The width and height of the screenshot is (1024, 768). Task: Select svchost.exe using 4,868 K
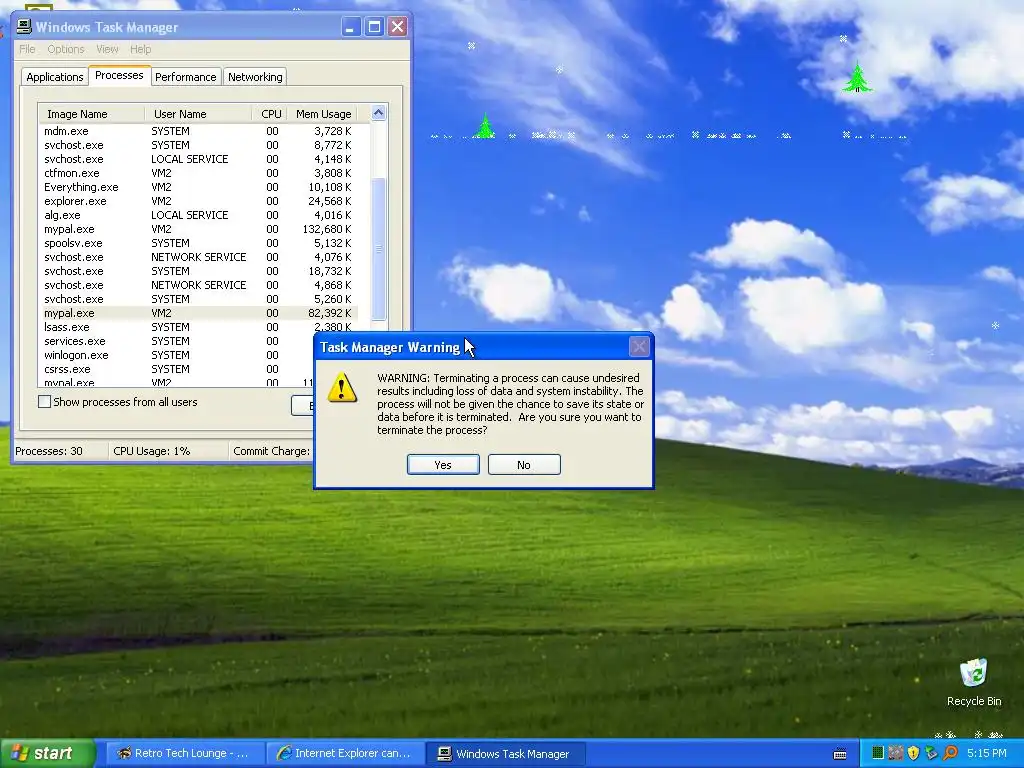[198, 285]
